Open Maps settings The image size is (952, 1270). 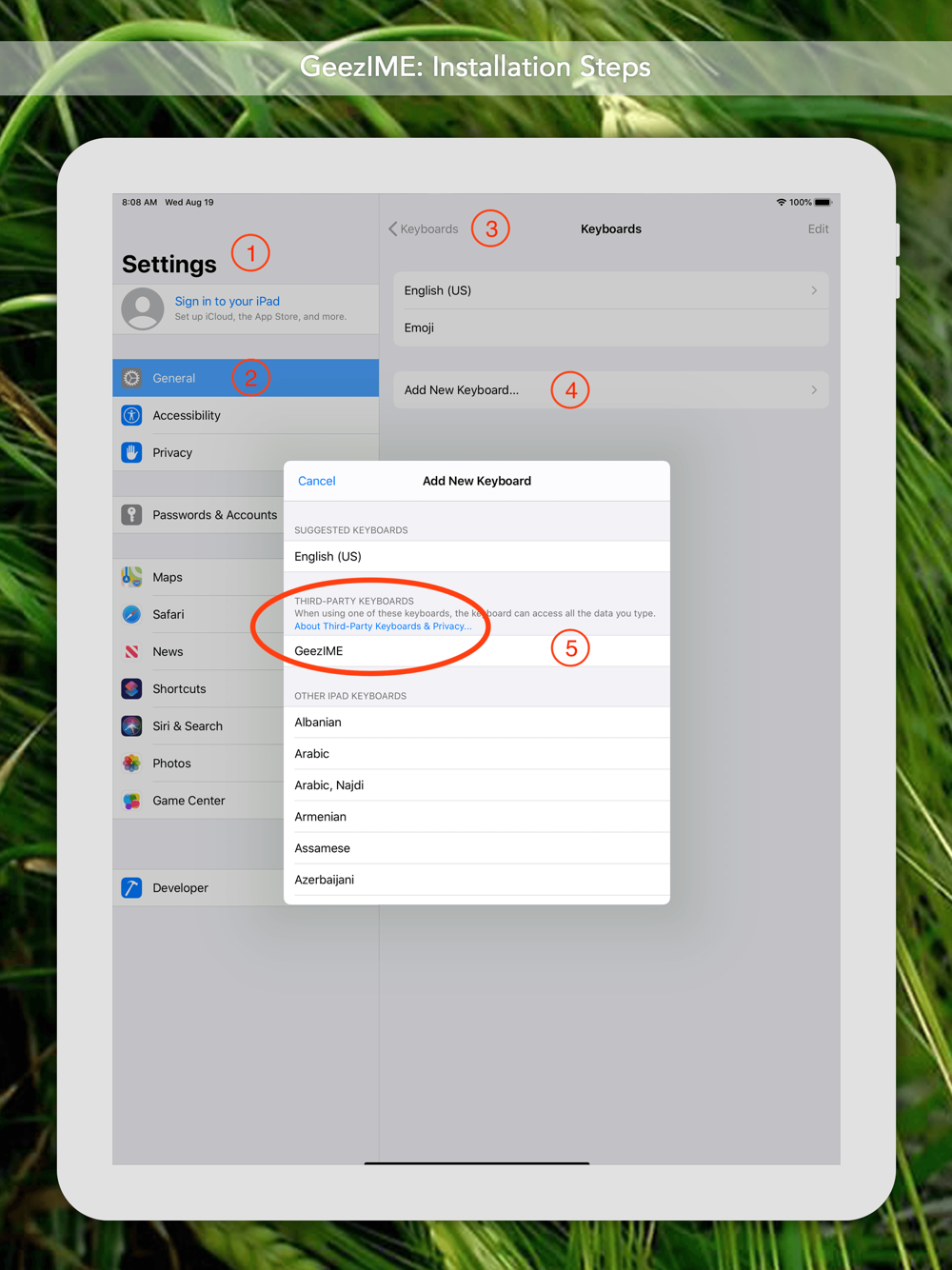(x=198, y=577)
